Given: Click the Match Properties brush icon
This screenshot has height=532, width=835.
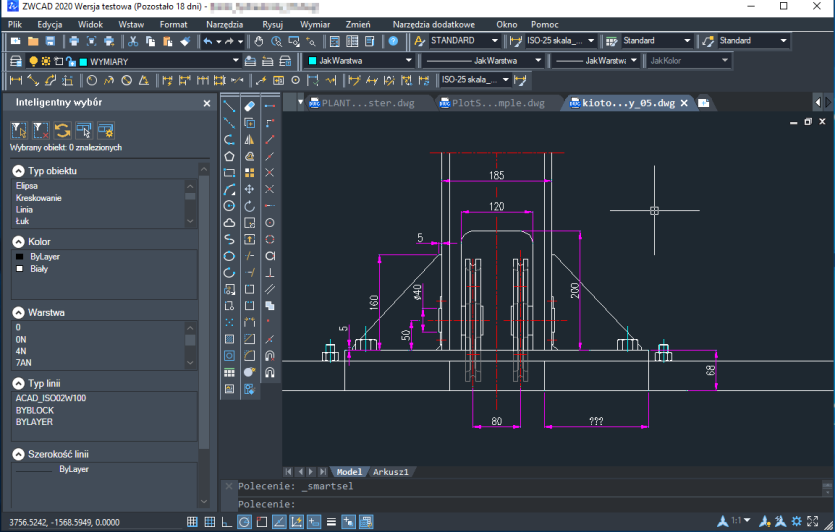Looking at the screenshot, I should click(185, 41).
